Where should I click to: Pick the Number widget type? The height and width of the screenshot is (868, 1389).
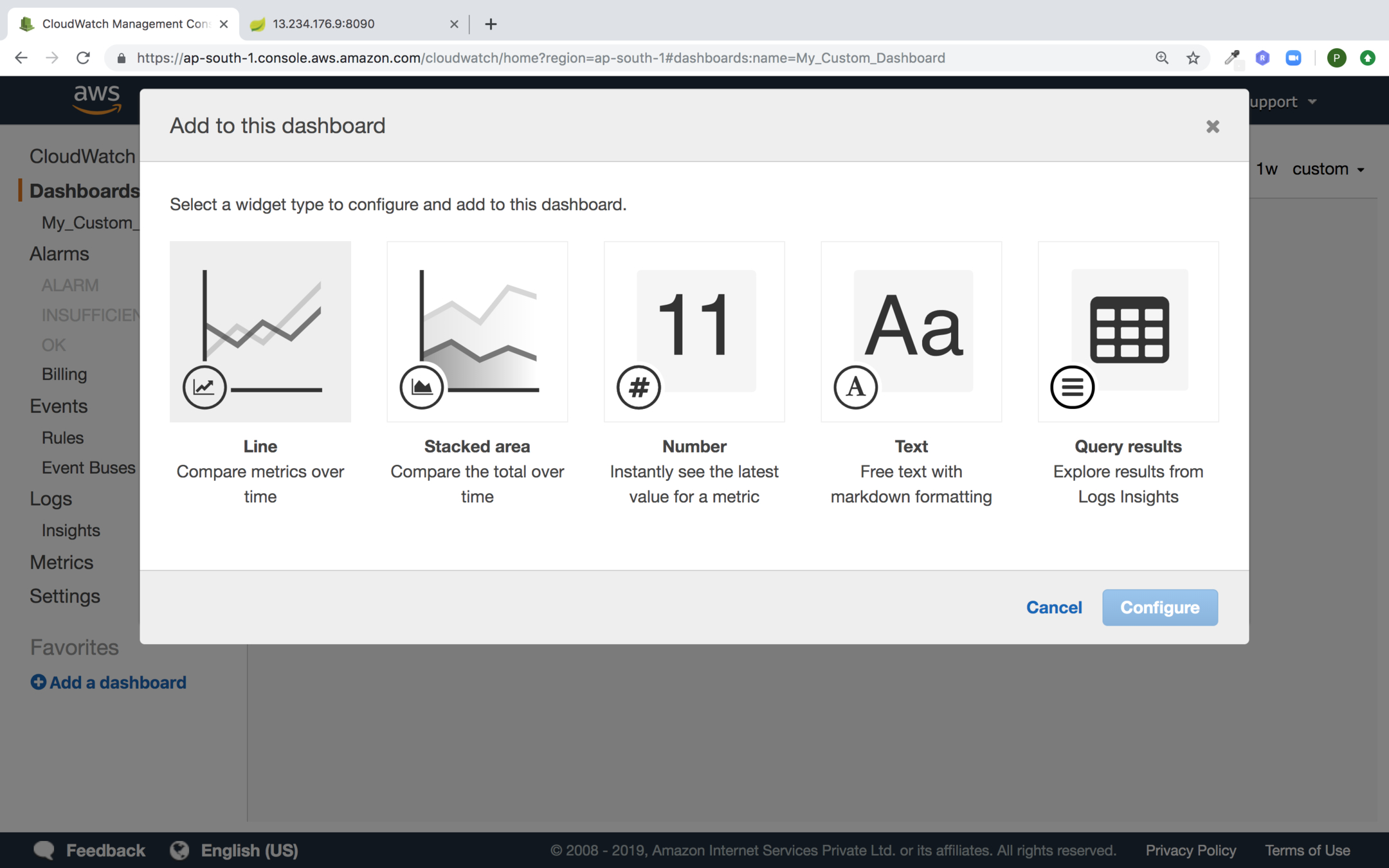click(x=694, y=332)
